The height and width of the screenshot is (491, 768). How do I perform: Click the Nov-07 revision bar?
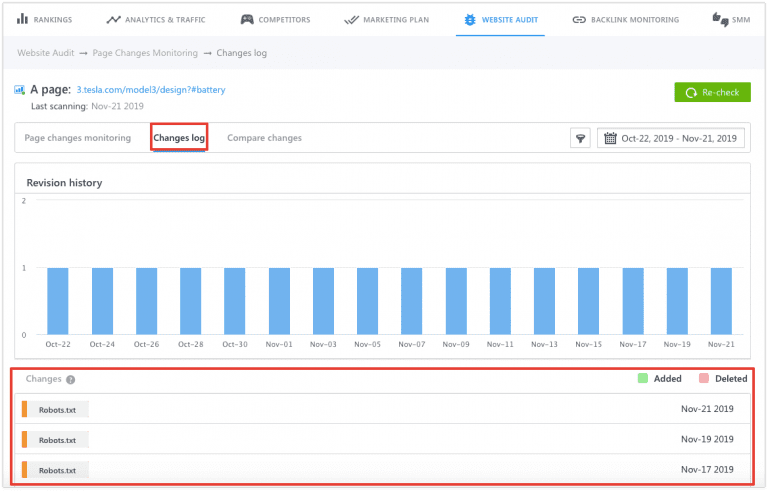point(411,301)
